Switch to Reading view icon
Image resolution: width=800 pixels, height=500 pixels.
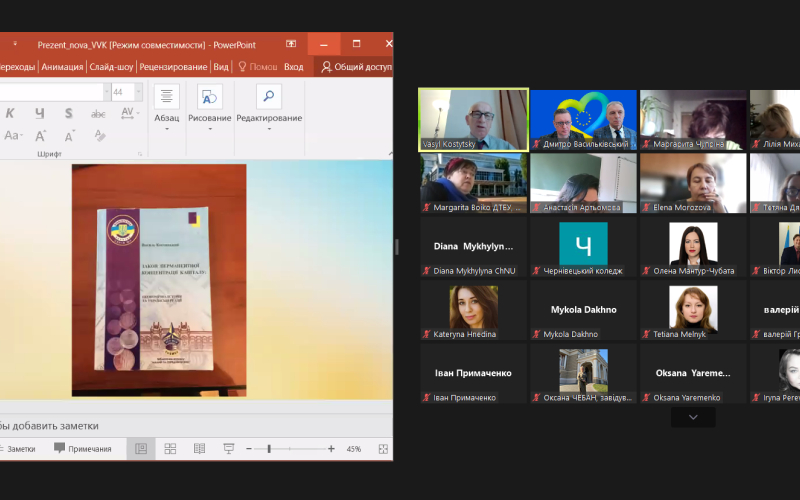tap(199, 449)
